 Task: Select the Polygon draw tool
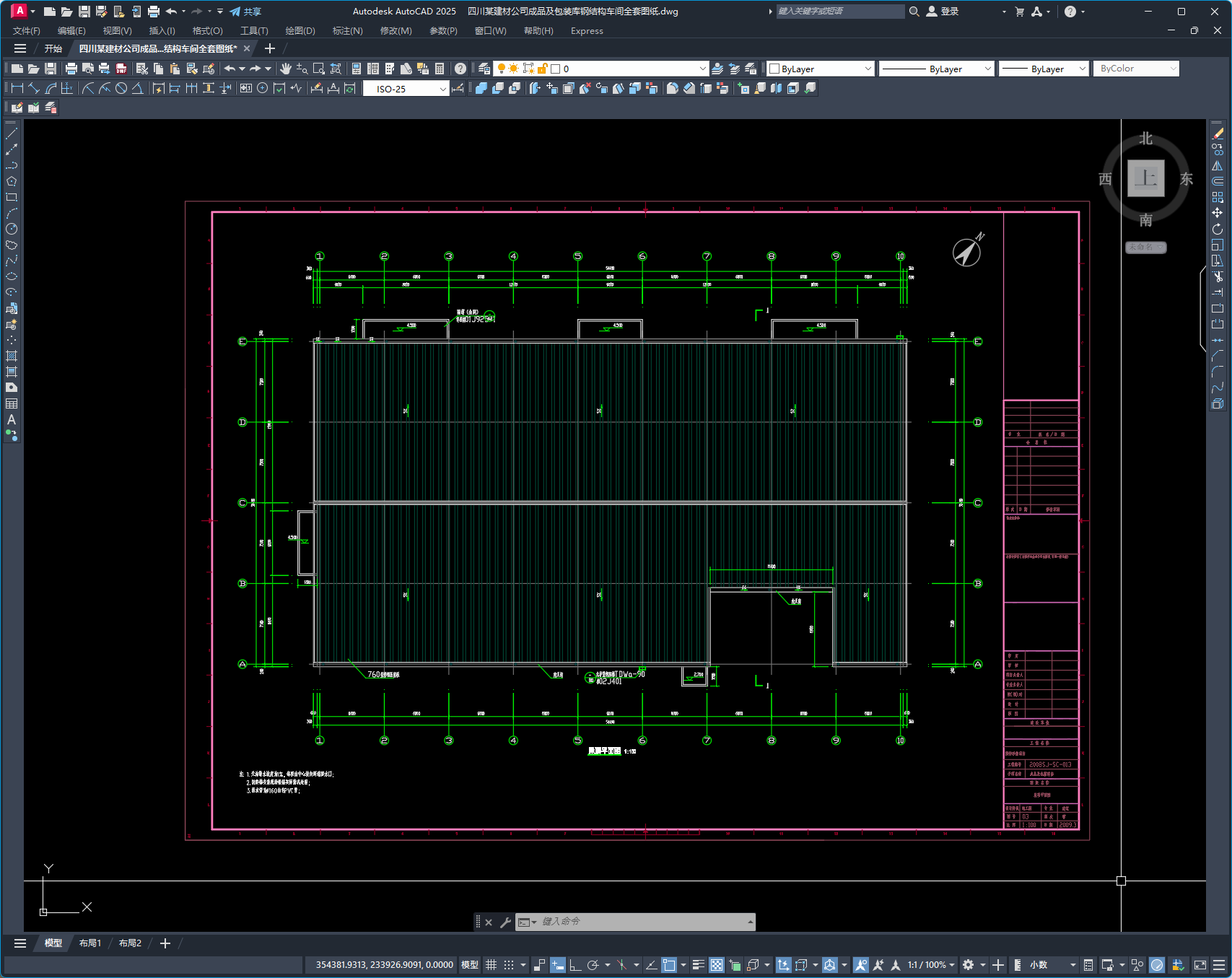click(12, 181)
